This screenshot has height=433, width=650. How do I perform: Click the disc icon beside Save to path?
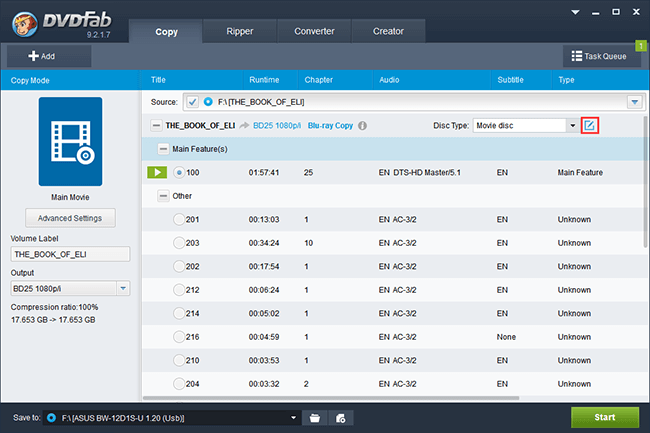coord(51,418)
